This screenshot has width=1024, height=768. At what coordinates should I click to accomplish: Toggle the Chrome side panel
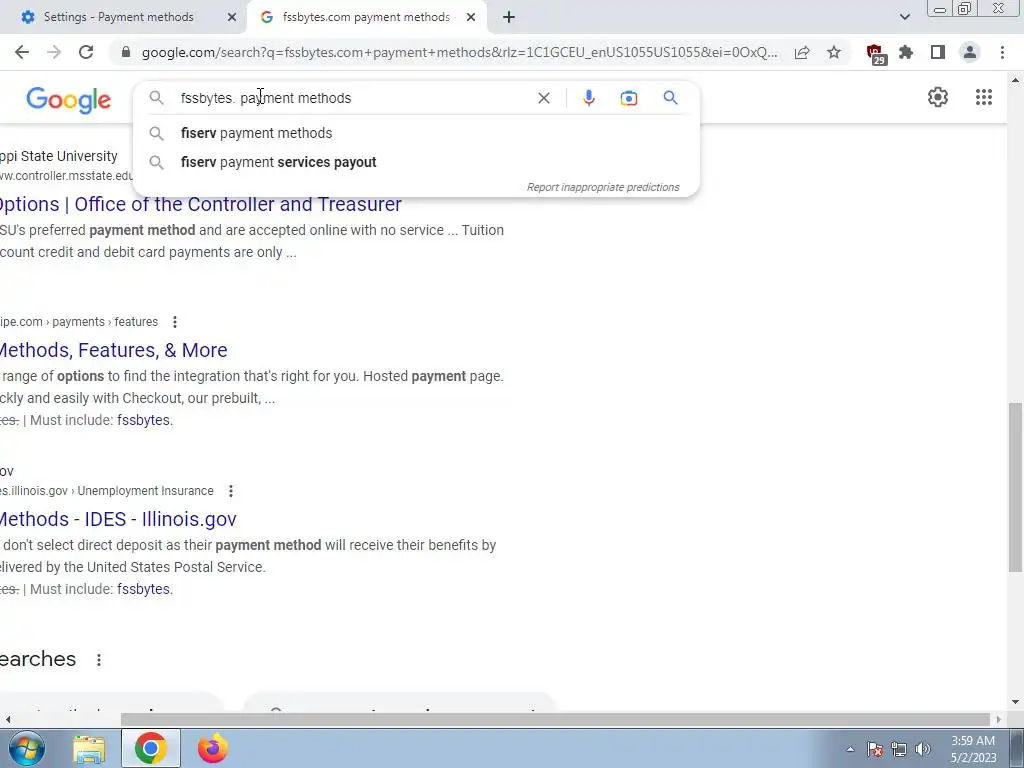click(x=938, y=52)
